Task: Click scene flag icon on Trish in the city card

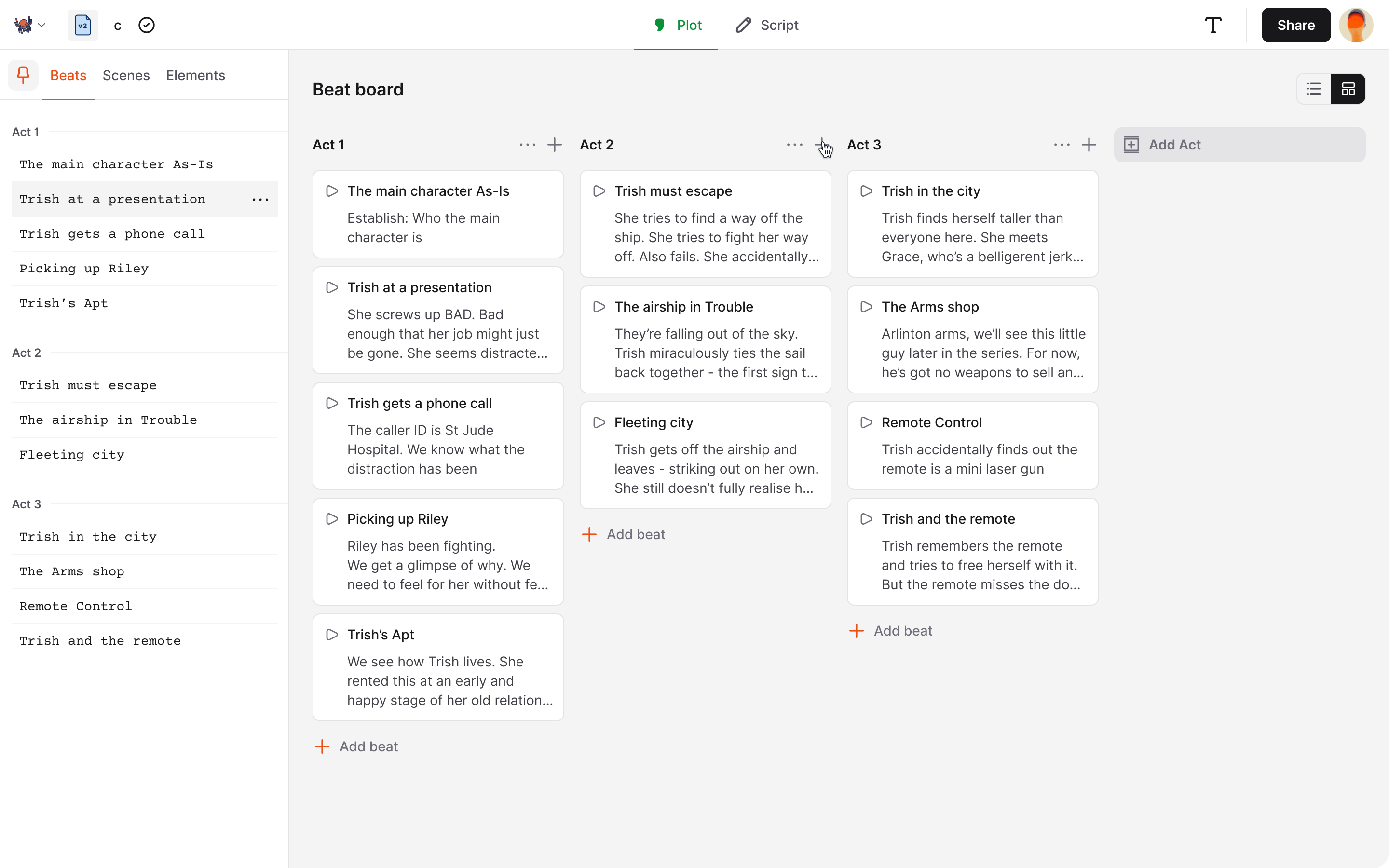Action: (867, 191)
